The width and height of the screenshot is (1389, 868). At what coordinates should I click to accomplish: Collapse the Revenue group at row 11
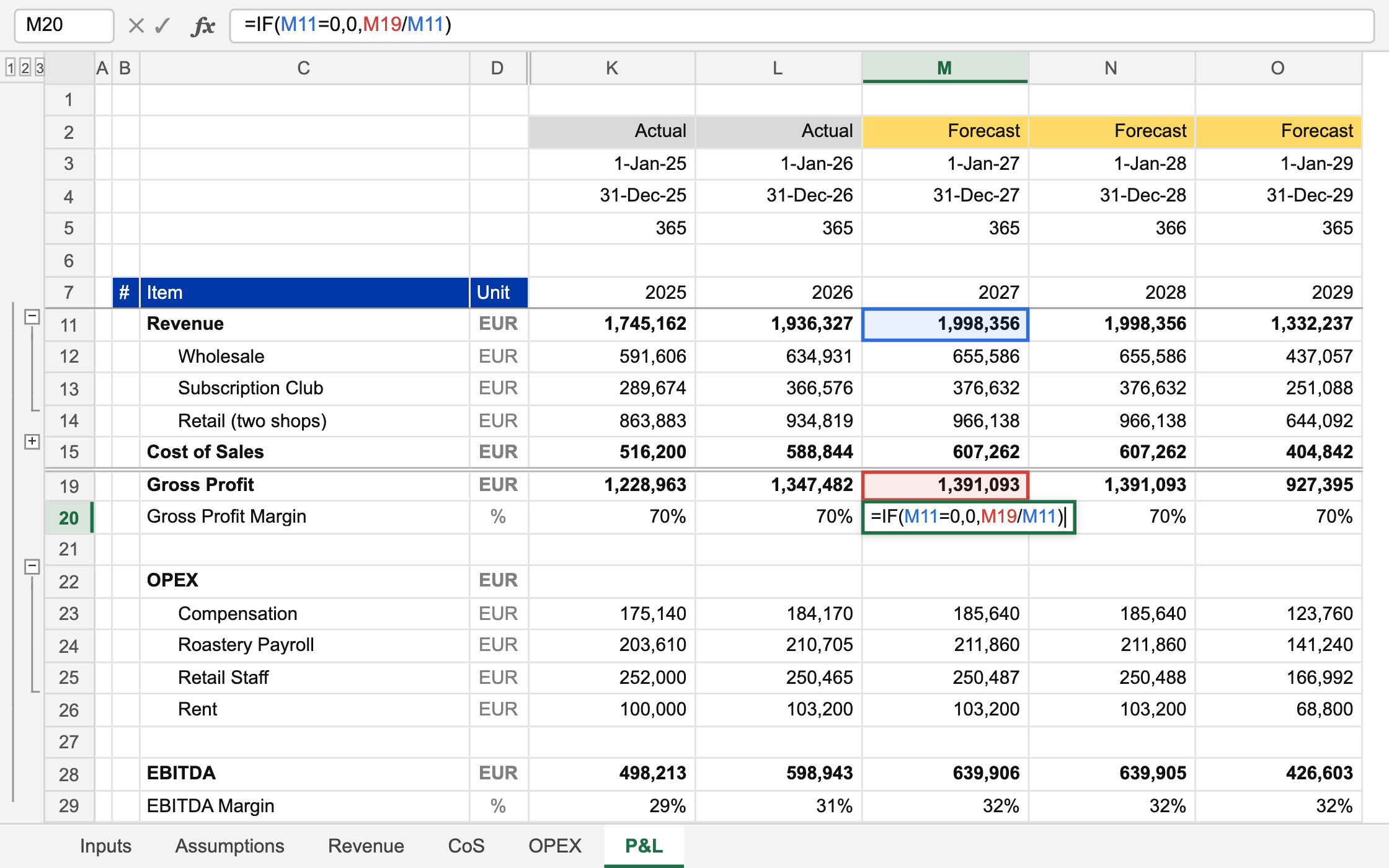32,317
